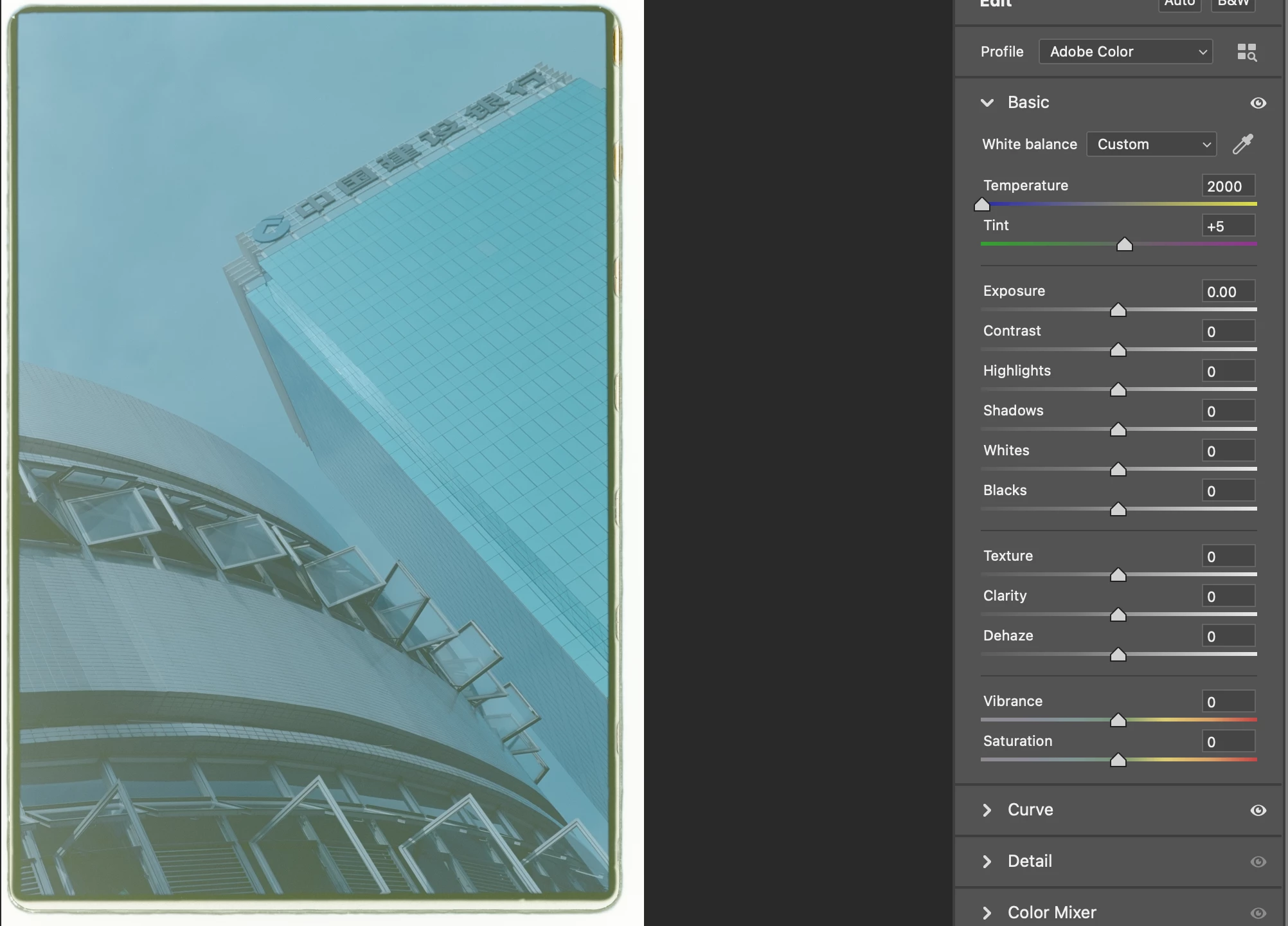The width and height of the screenshot is (1288, 926).
Task: Open the profile browser grid icon
Action: (1246, 52)
